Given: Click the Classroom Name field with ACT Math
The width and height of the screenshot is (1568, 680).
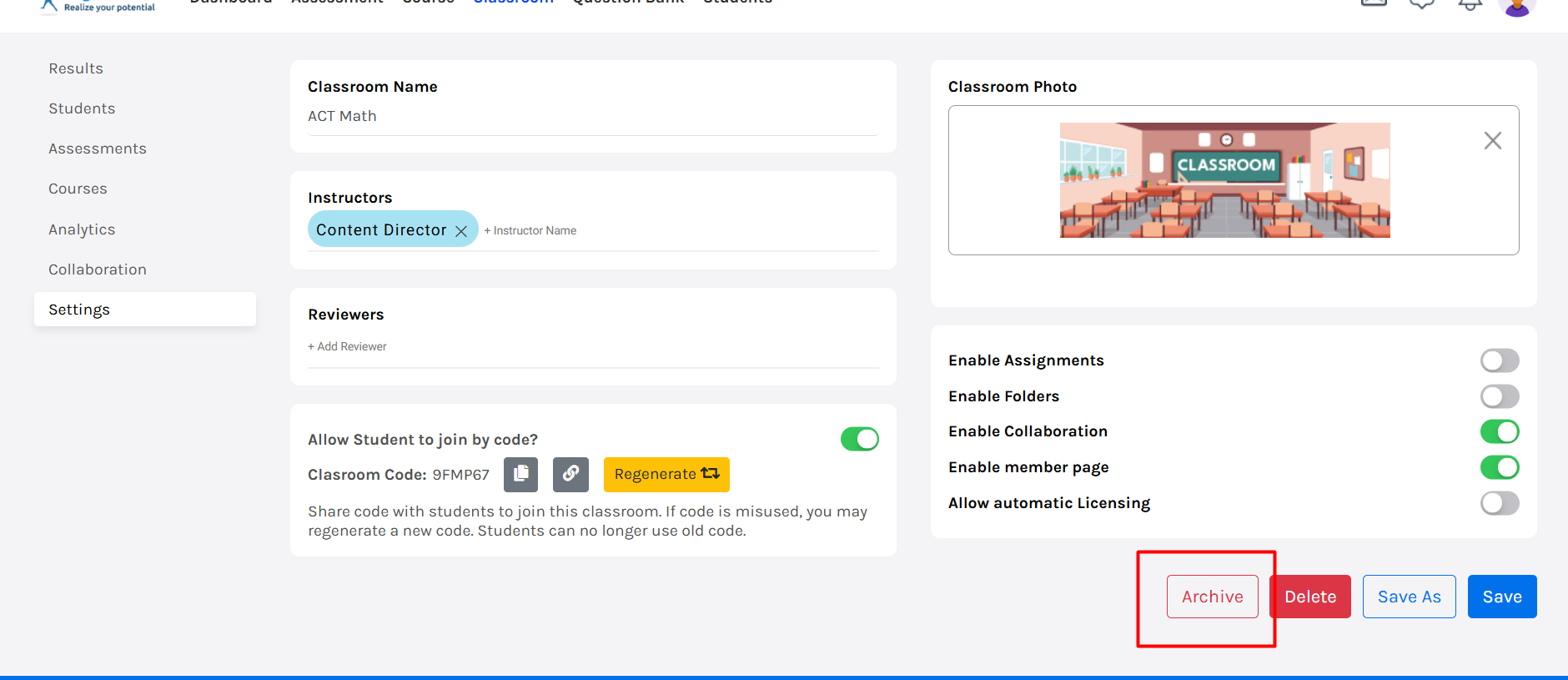Looking at the screenshot, I should 592,117.
